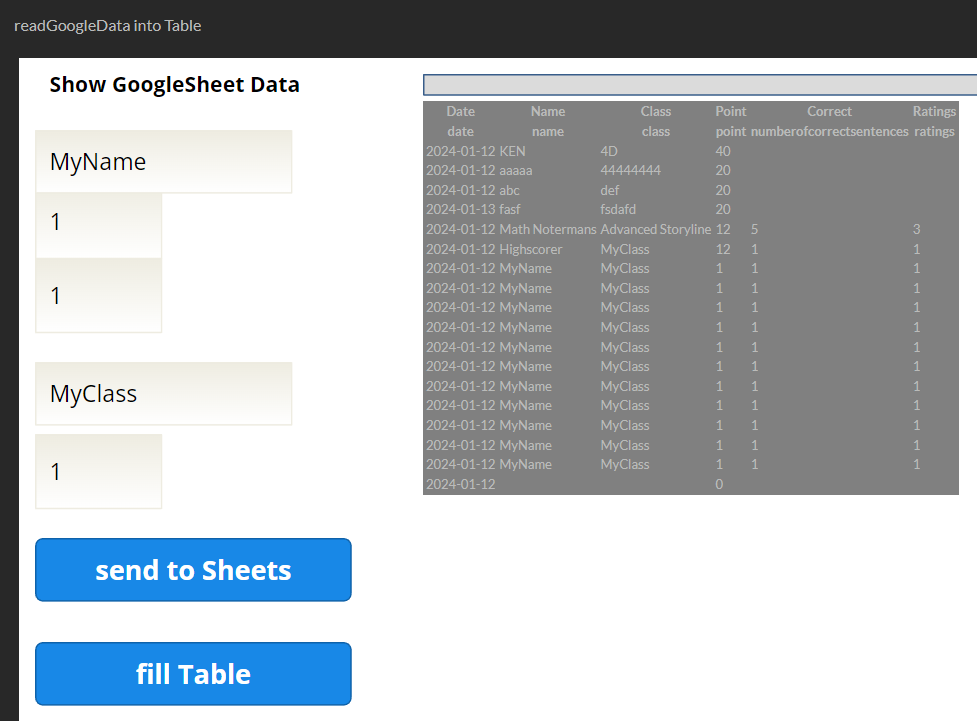
Task: Select the Math Notermans name cell
Action: (547, 229)
